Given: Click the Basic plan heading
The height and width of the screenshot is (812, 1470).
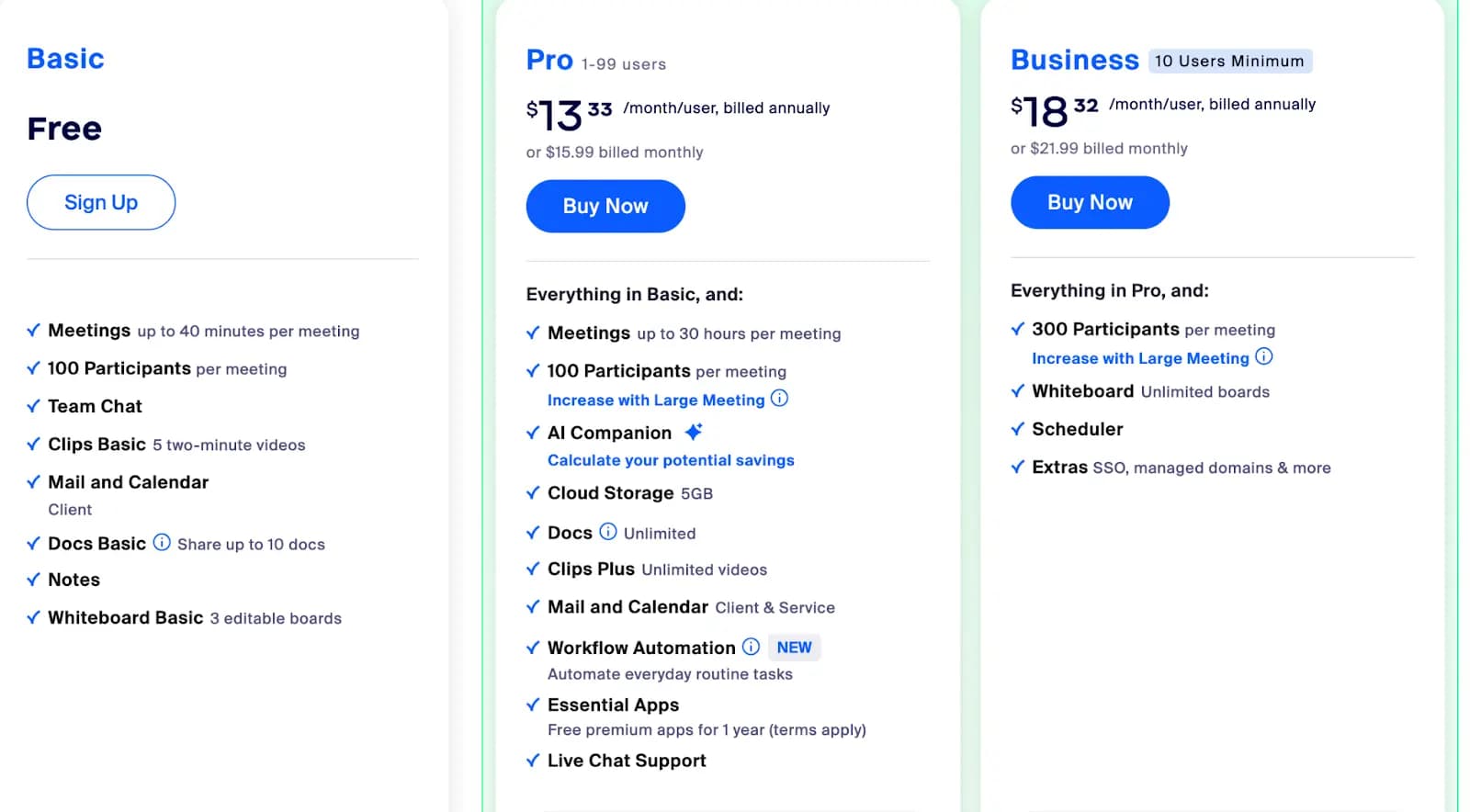Looking at the screenshot, I should tap(64, 58).
